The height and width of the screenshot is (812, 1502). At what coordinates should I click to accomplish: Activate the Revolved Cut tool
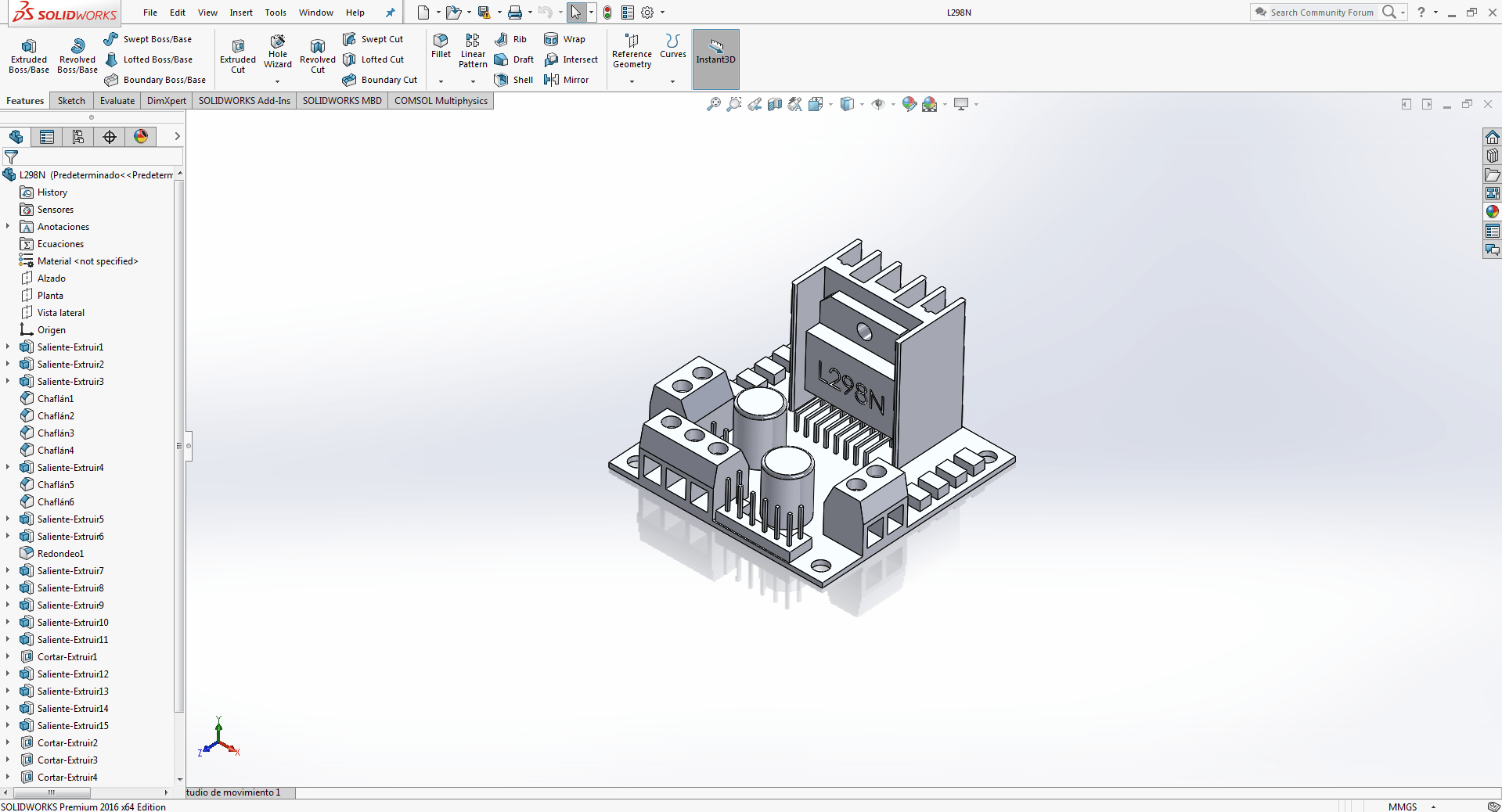click(318, 56)
